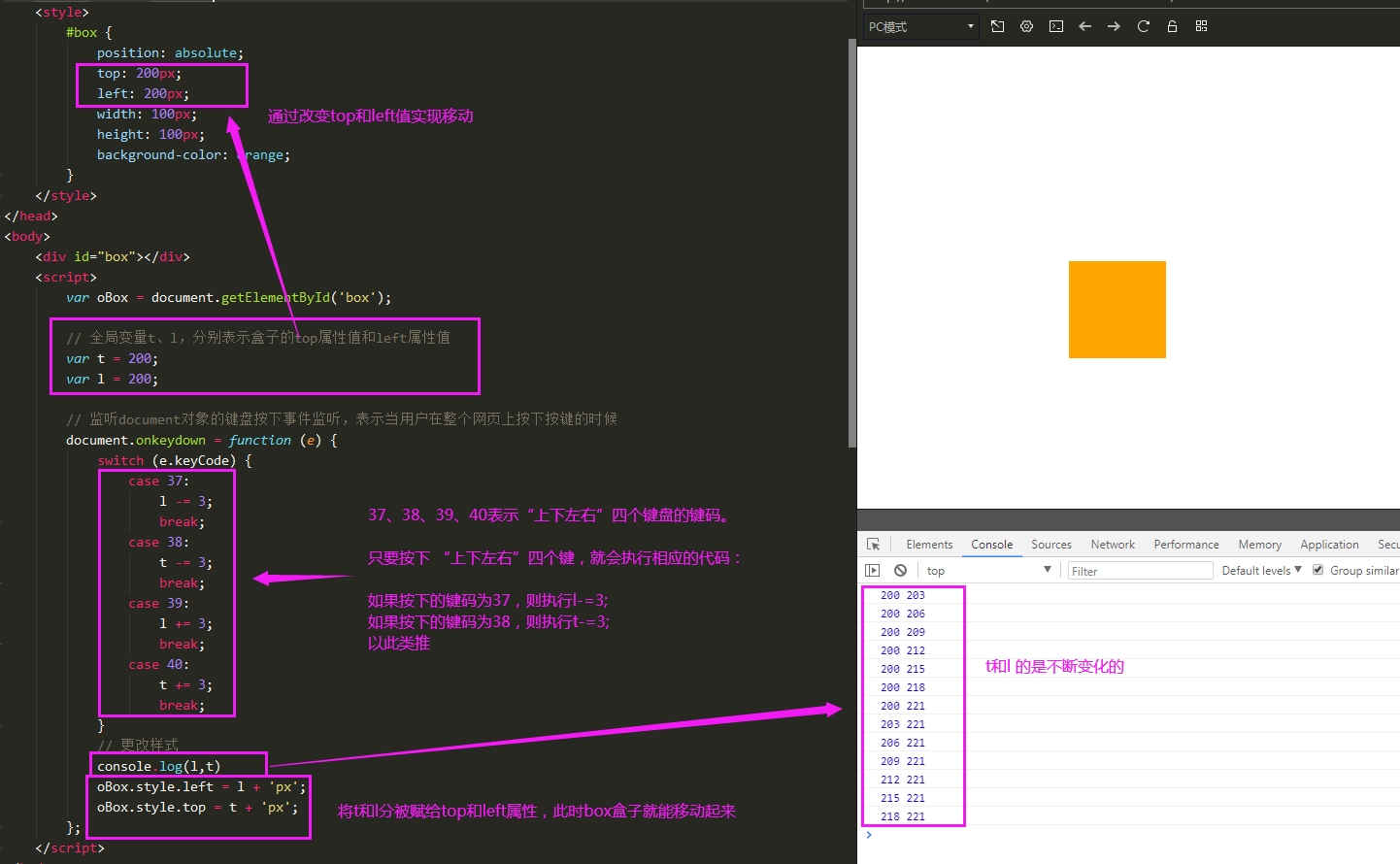
Task: Open the Memory tab
Action: coord(1260,545)
